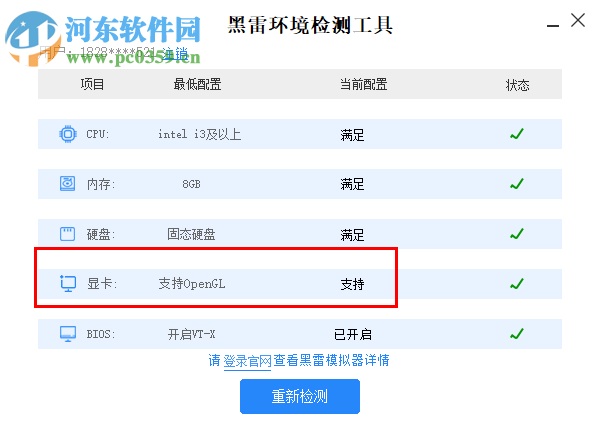Click the '支持' current config value

click(x=352, y=284)
